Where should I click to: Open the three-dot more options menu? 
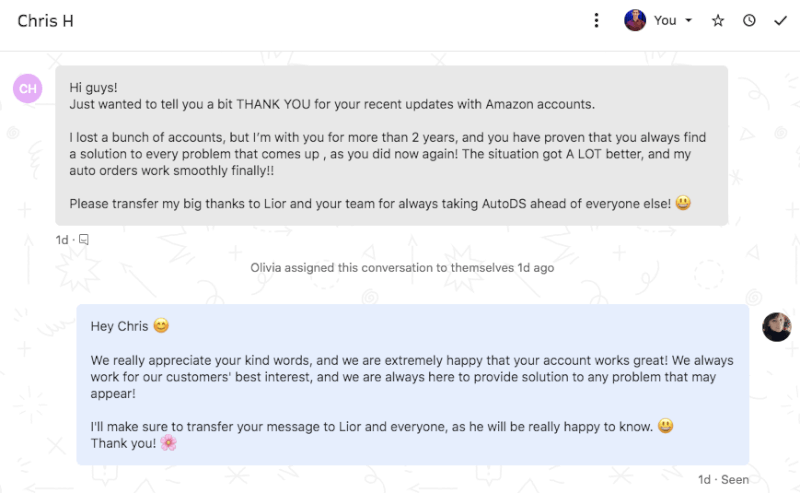click(596, 20)
